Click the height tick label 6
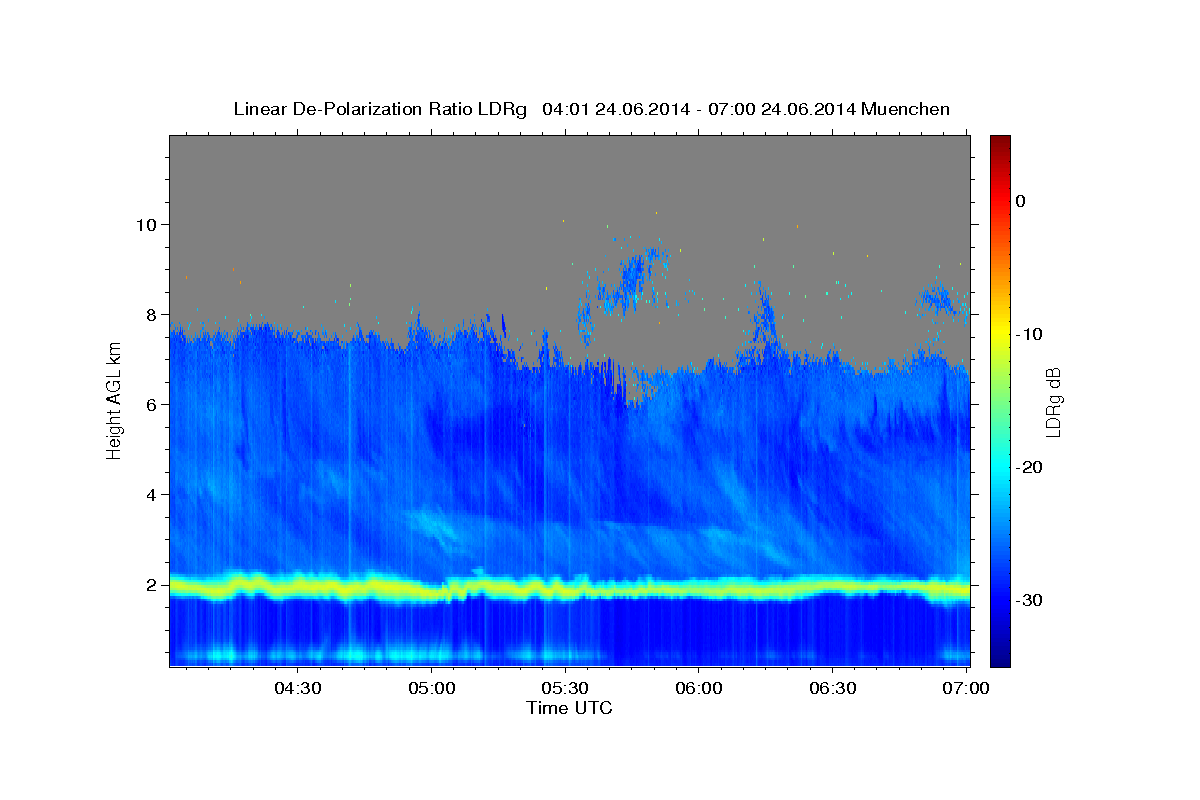 click(x=150, y=405)
